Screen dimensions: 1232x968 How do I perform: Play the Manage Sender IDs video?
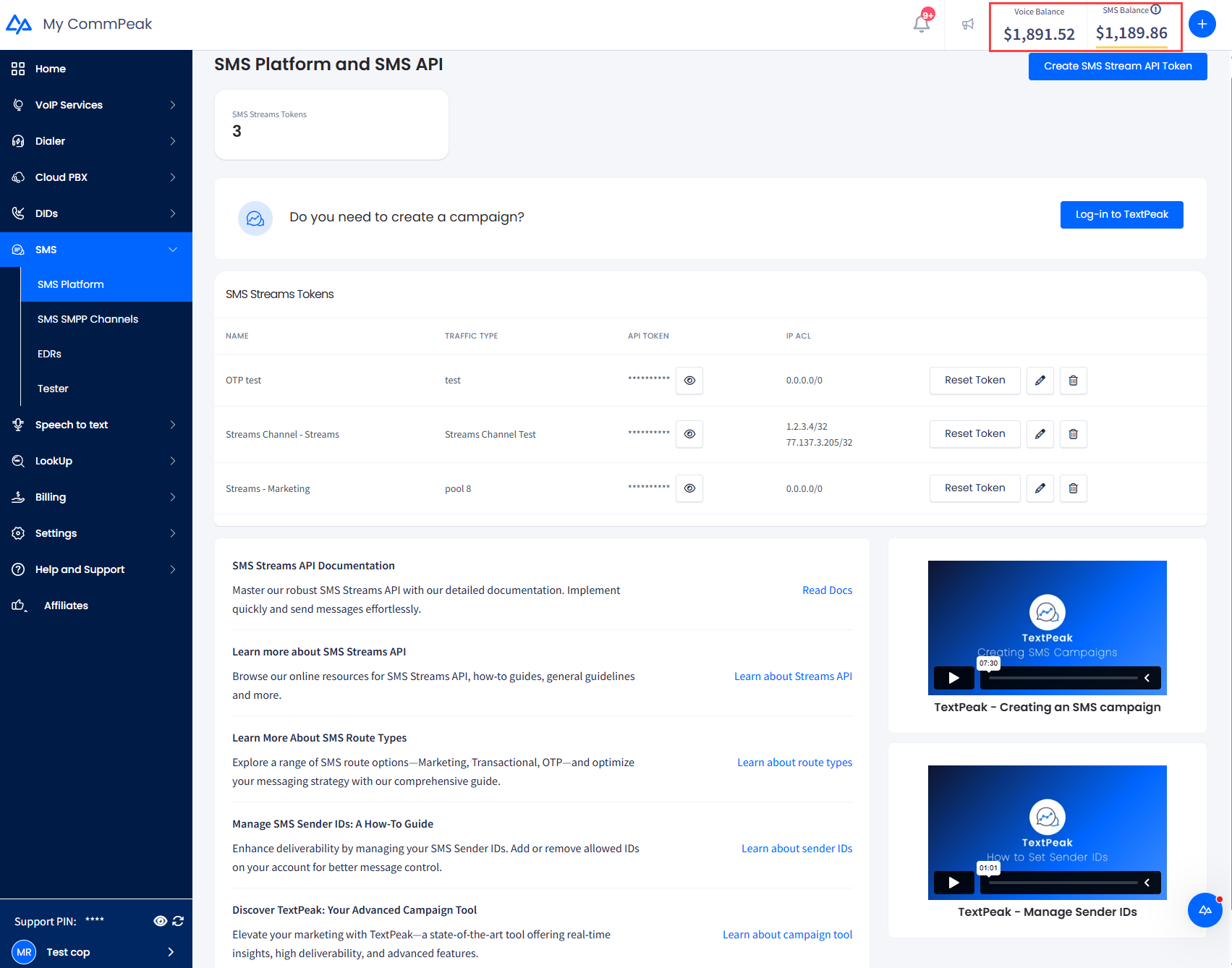coord(953,883)
